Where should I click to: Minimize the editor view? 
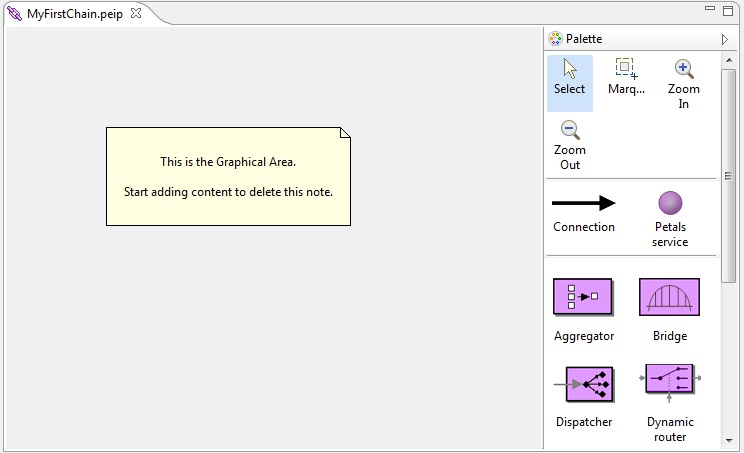[x=710, y=9]
